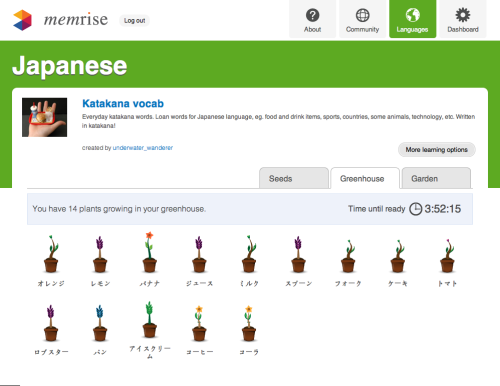Click the 'Everyday katakana words' description text

tap(278, 121)
